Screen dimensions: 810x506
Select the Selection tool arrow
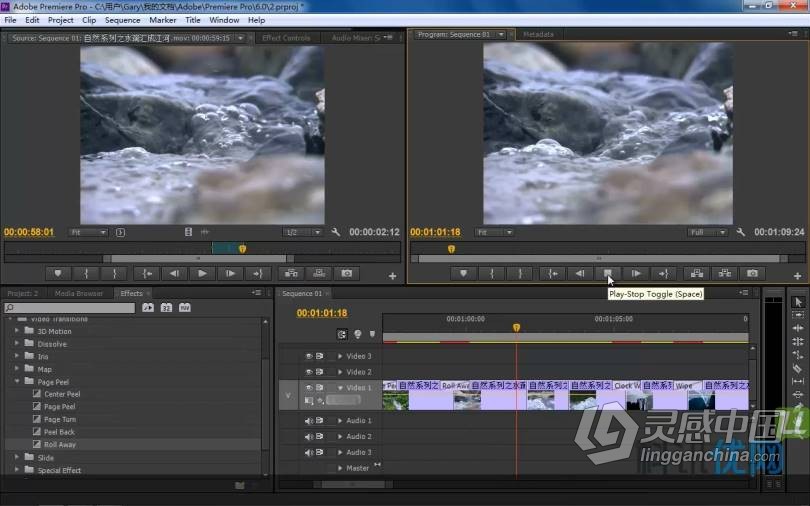click(x=798, y=302)
